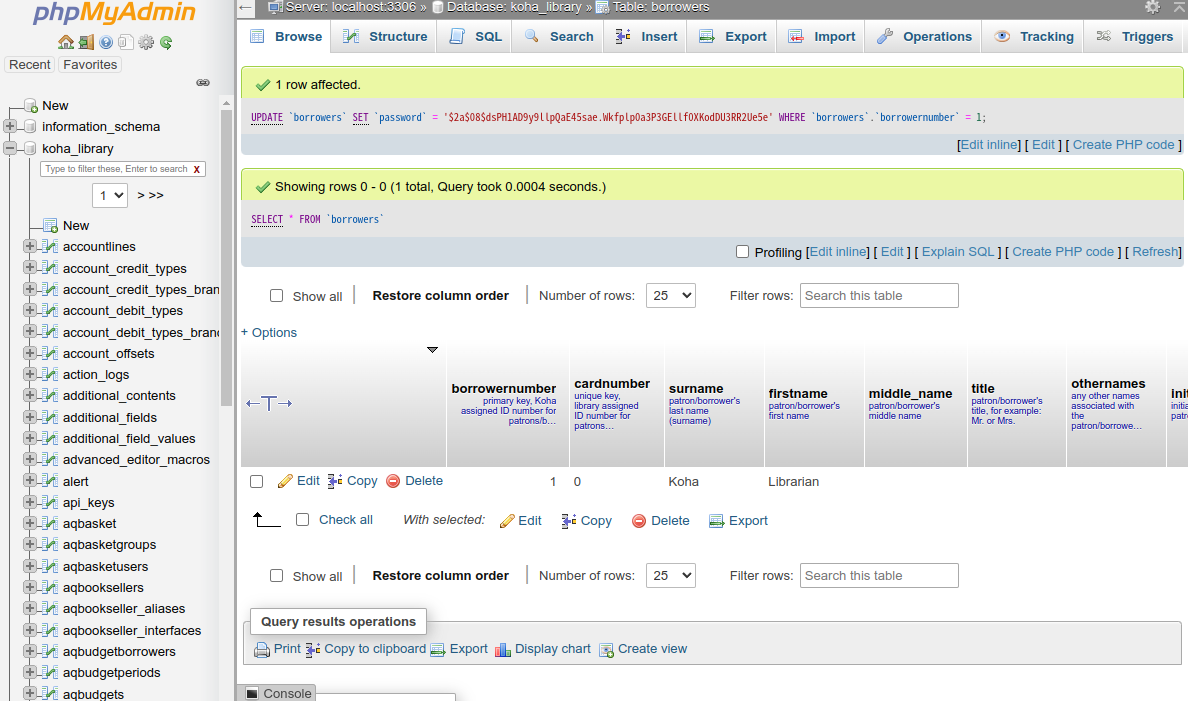Image resolution: width=1188 pixels, height=701 pixels.
Task: Tick the upper Show all checkbox
Action: coord(277,296)
